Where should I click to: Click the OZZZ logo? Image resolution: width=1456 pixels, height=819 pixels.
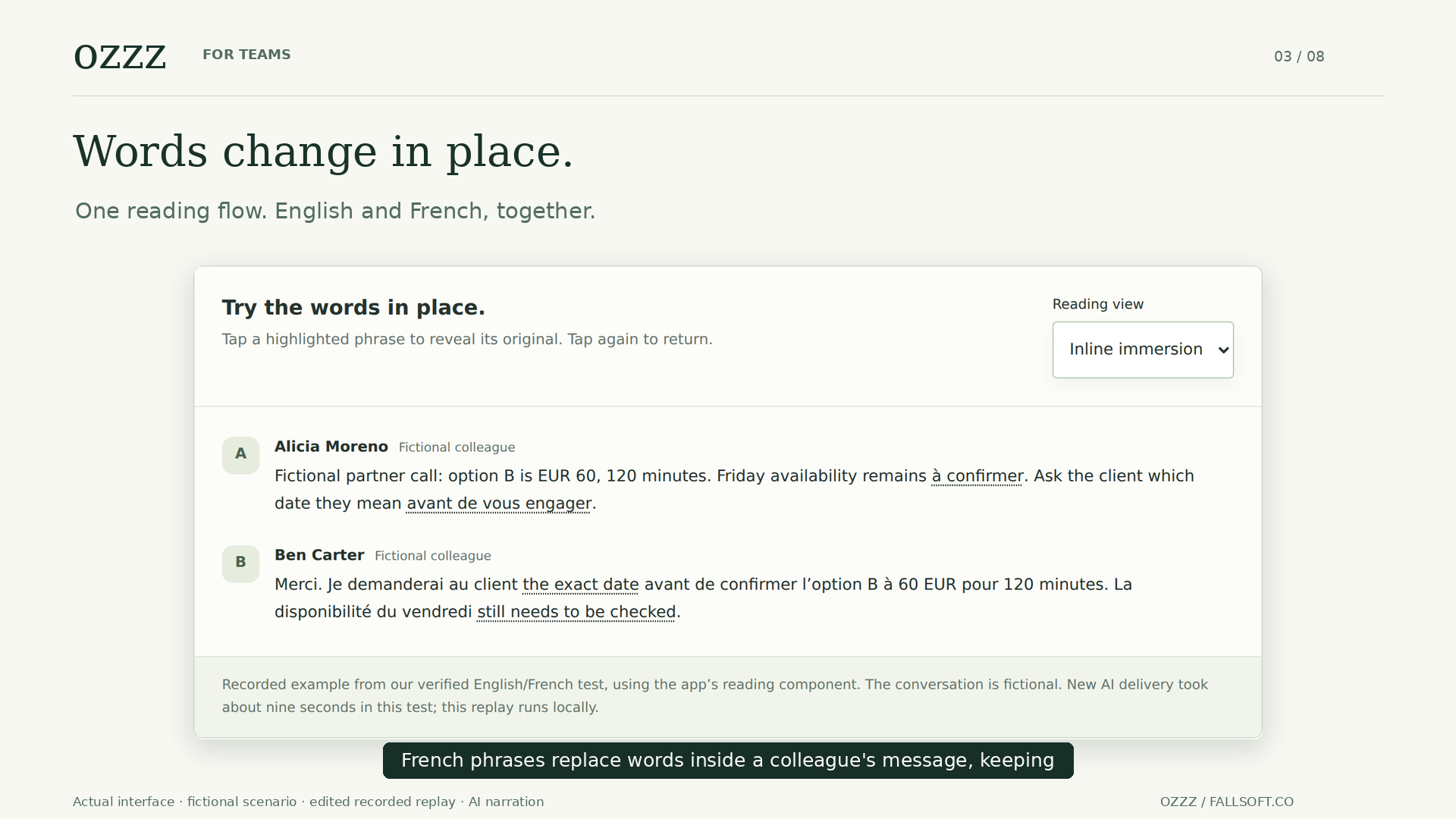tap(120, 57)
